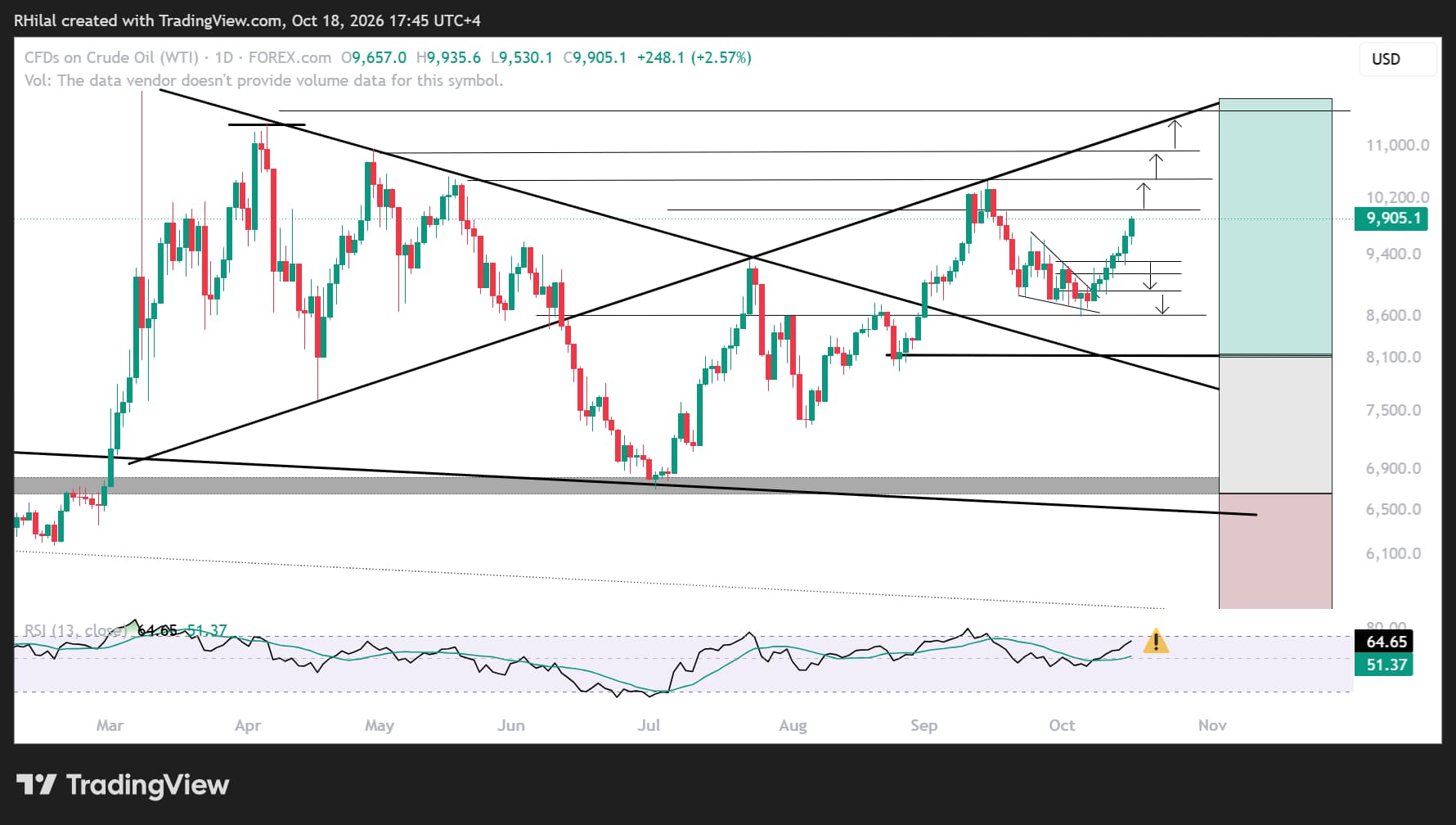Viewport: 1456px width, 825px height.
Task: Click the Oct label on time axis
Action: click(1062, 725)
